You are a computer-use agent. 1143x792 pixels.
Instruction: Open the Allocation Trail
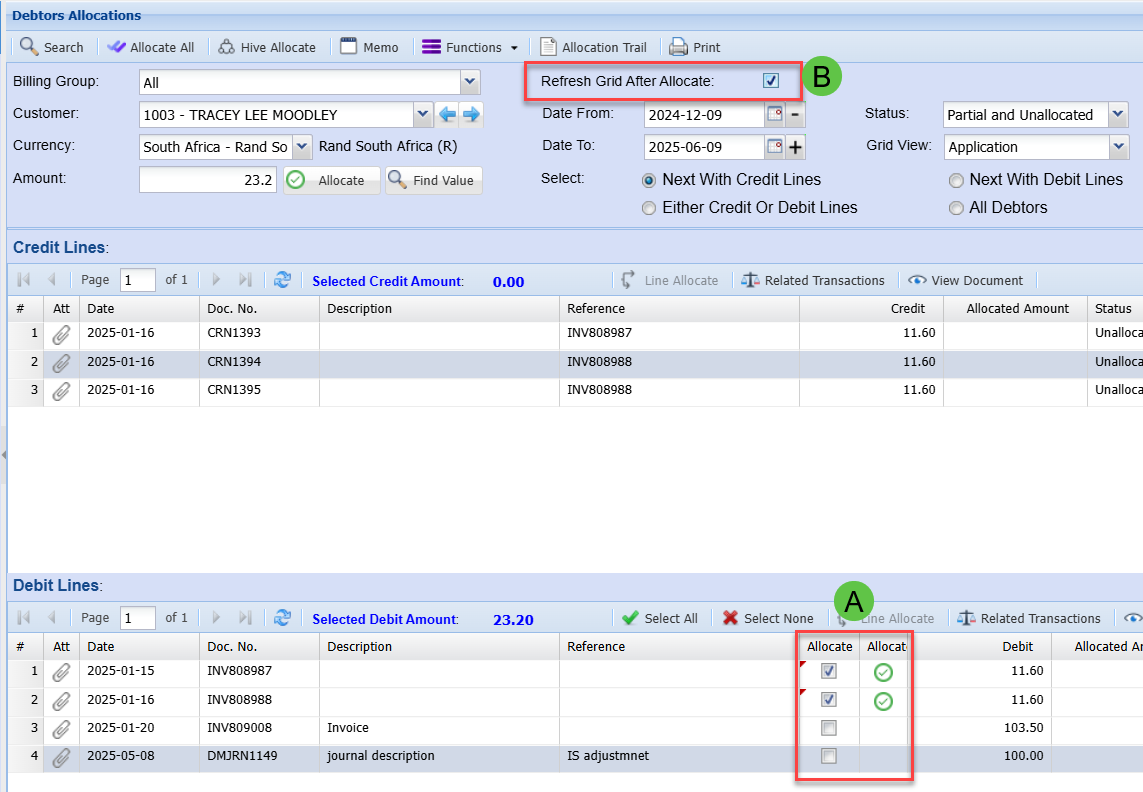(594, 47)
